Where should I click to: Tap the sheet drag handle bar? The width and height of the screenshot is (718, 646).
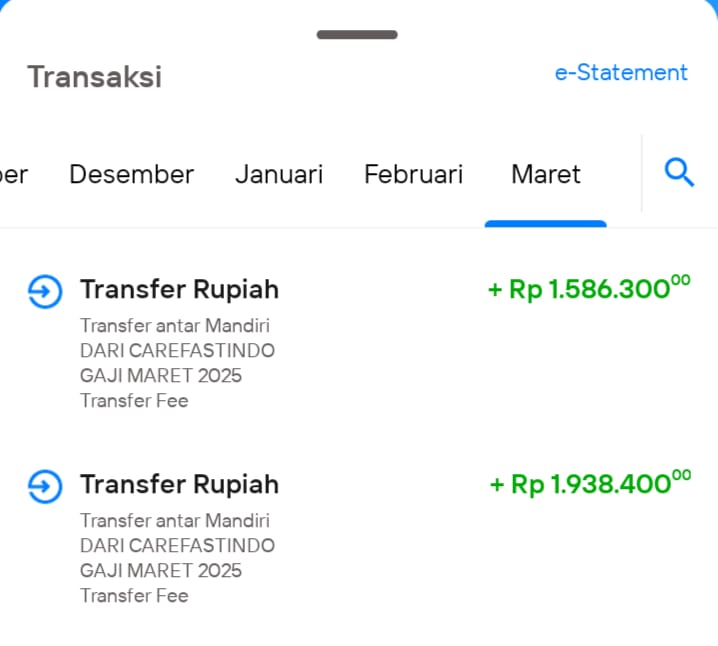[357, 35]
